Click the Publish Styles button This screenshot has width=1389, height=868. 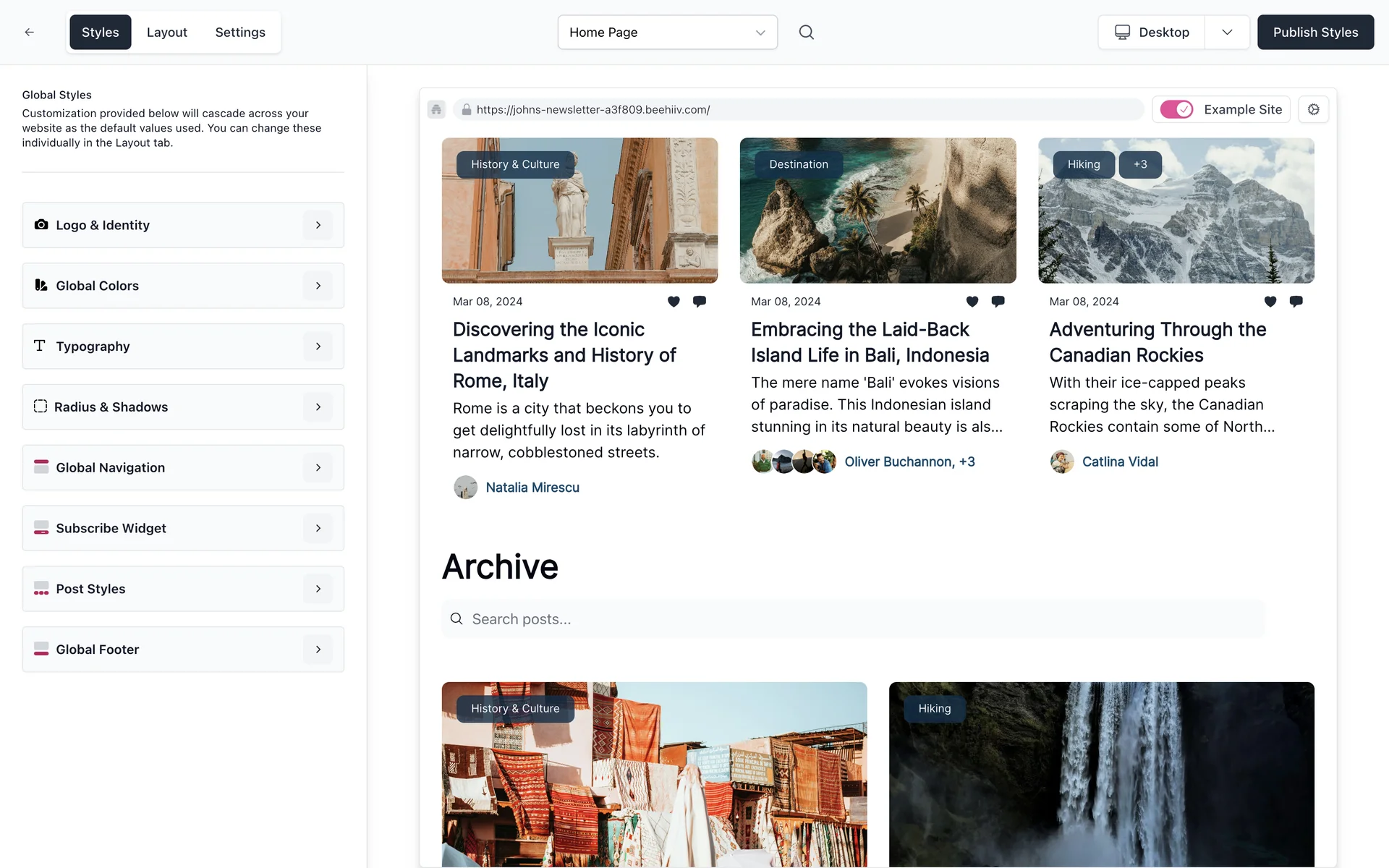pos(1315,32)
